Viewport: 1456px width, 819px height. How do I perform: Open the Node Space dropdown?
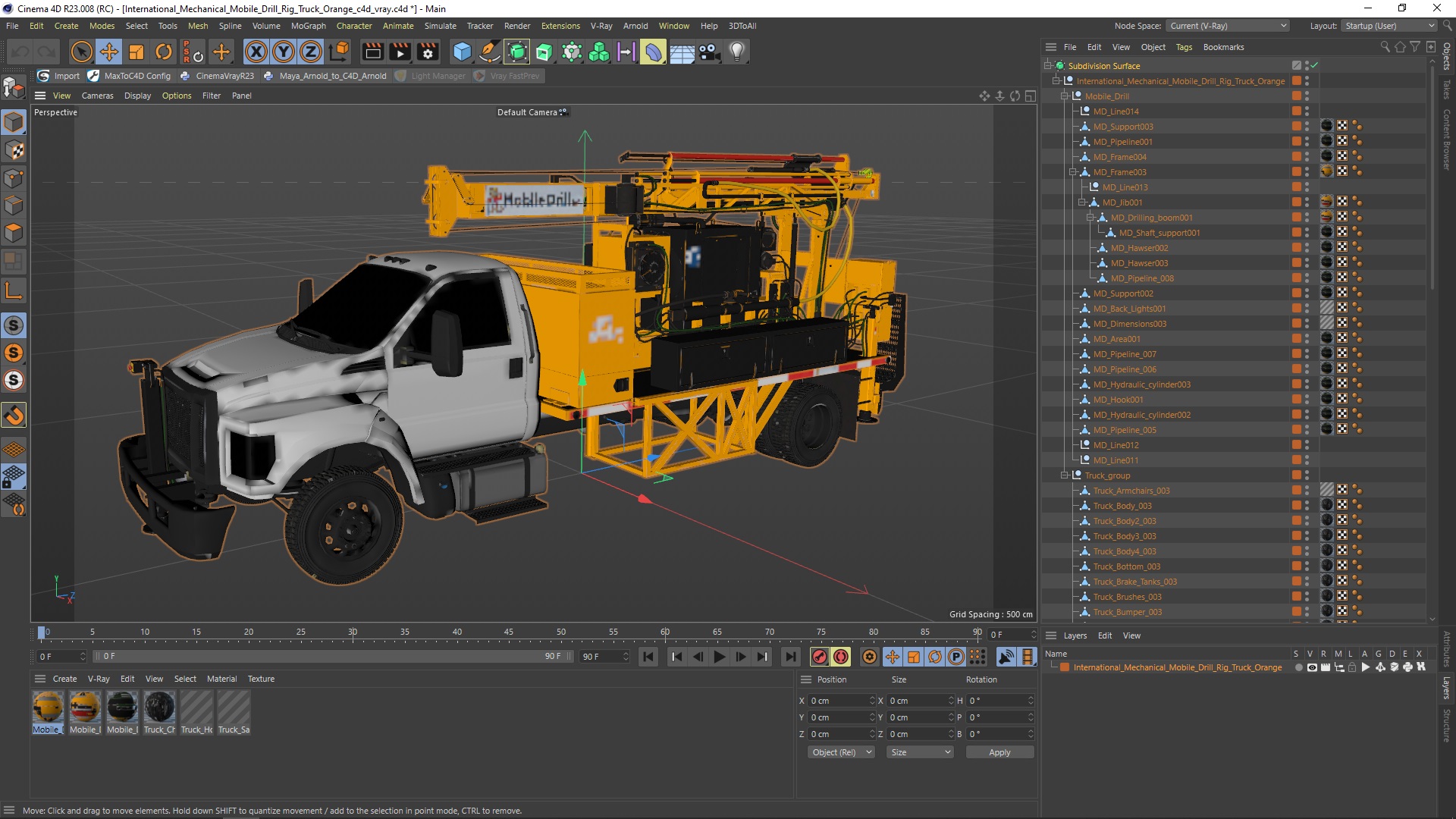[x=1227, y=26]
